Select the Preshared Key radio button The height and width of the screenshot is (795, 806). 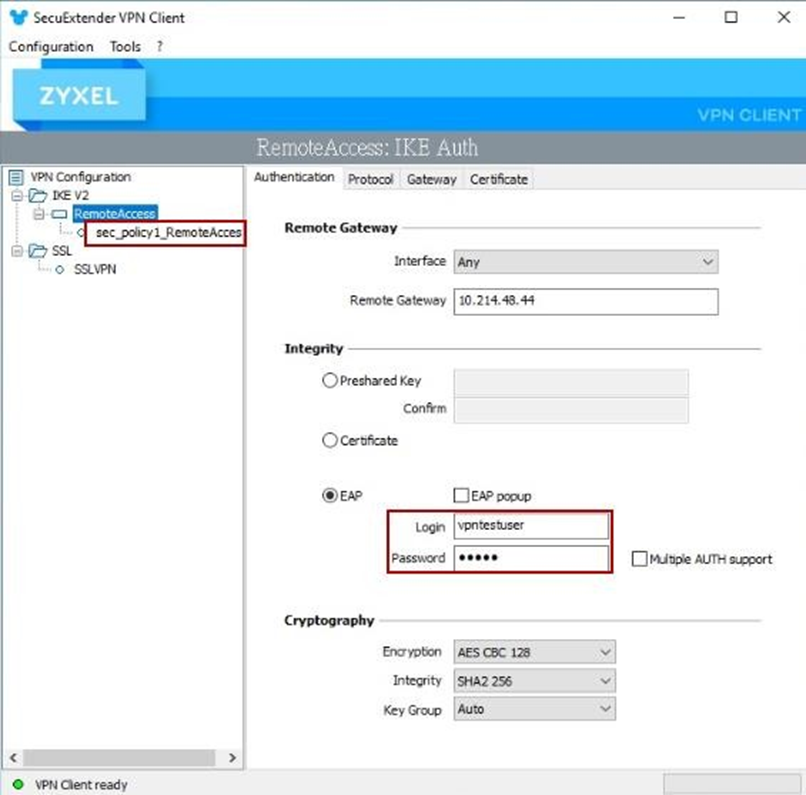tap(329, 381)
